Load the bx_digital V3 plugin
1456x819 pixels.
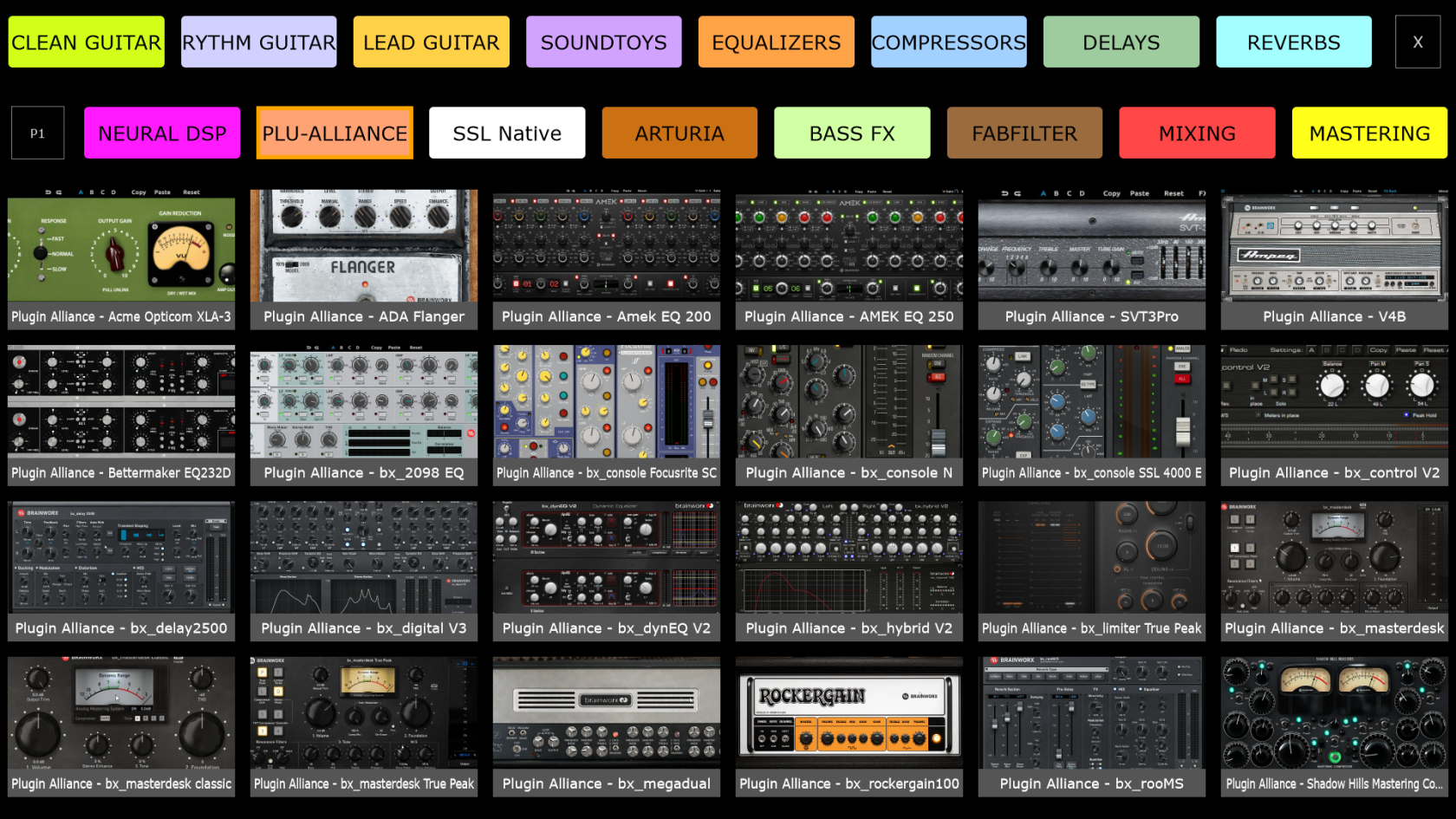point(364,570)
